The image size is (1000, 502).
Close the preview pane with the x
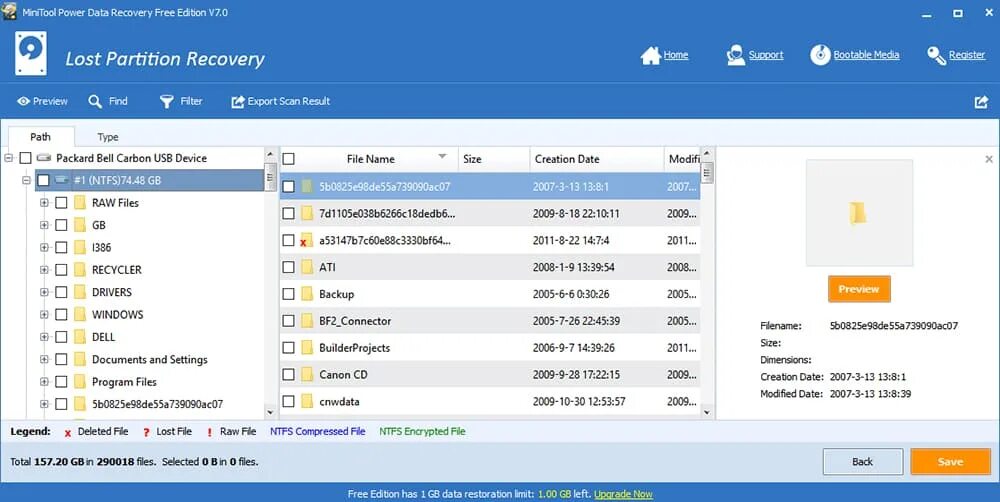coord(989,159)
